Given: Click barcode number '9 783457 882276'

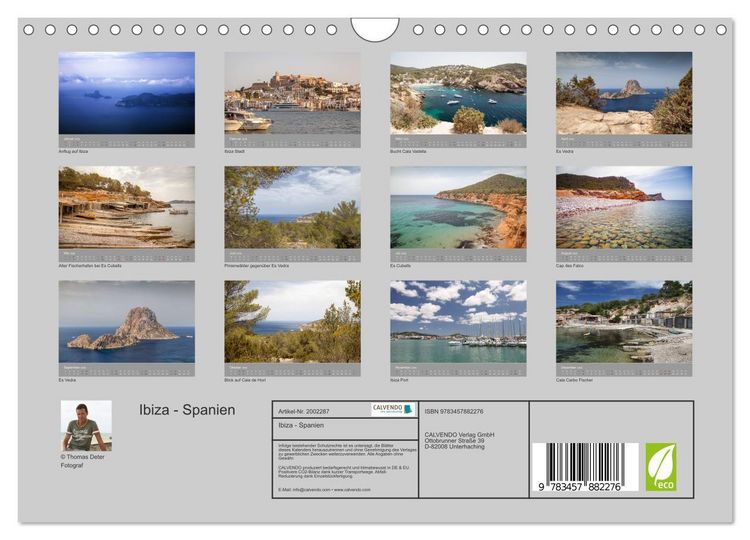Looking at the screenshot, I should point(579,487).
